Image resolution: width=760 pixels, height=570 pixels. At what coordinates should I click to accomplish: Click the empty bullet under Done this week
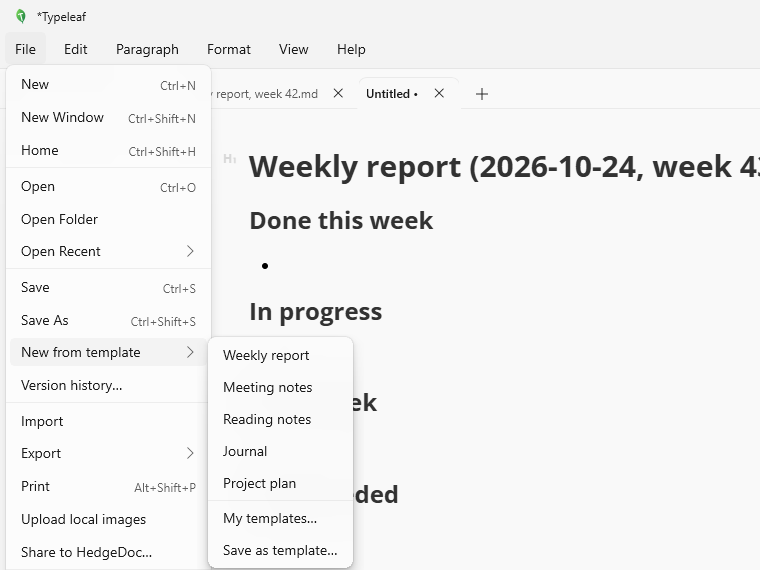[x=265, y=266]
